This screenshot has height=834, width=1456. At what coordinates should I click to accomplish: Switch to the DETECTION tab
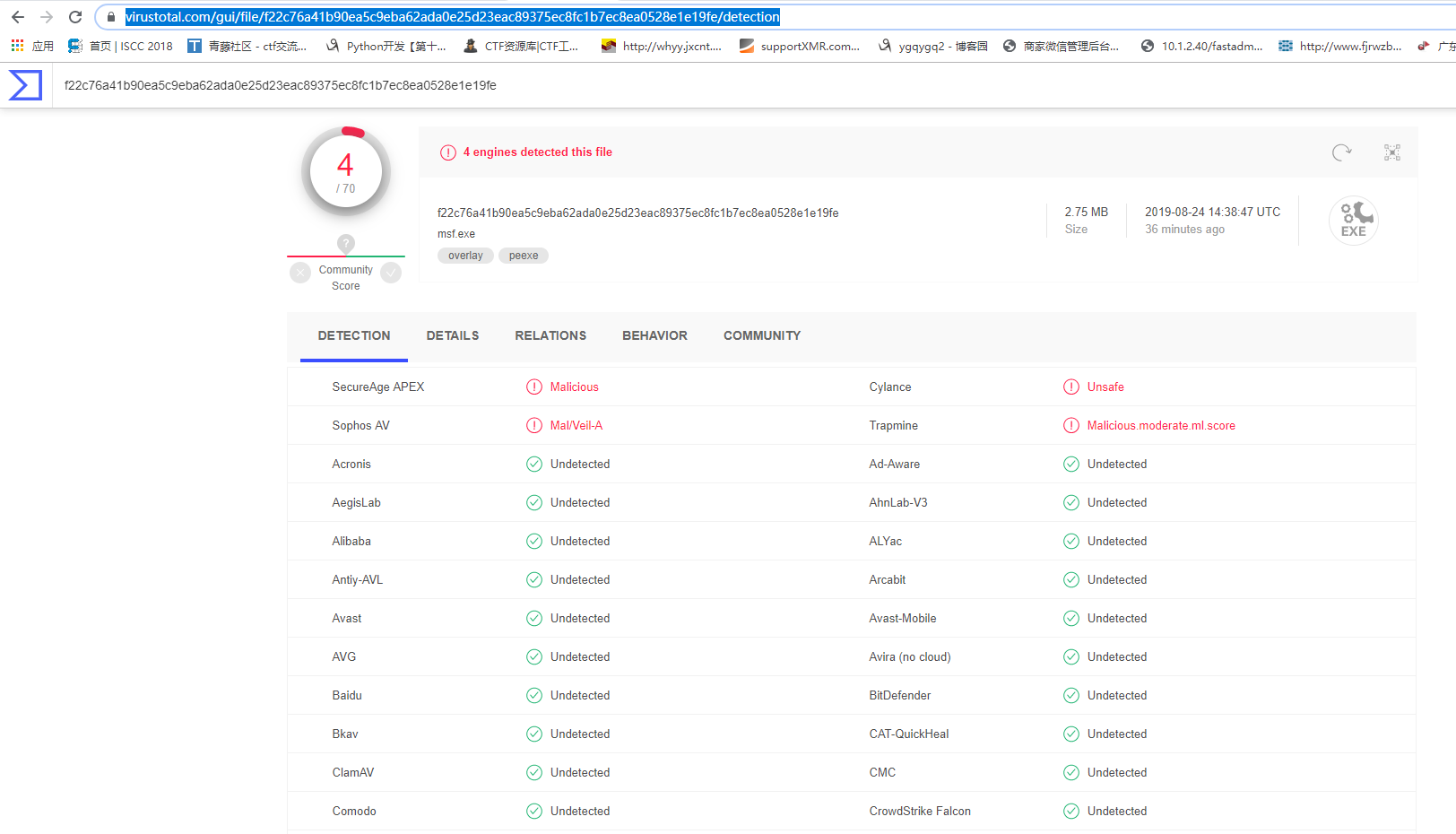click(x=354, y=335)
